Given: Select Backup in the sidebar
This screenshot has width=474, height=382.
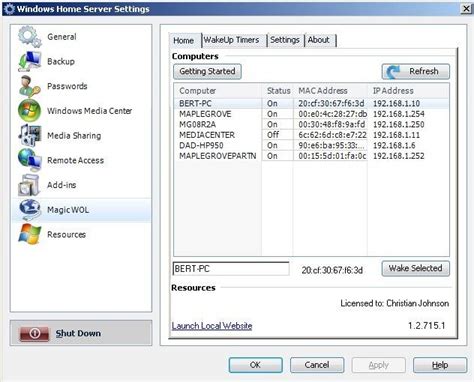Looking at the screenshot, I should click(61, 61).
